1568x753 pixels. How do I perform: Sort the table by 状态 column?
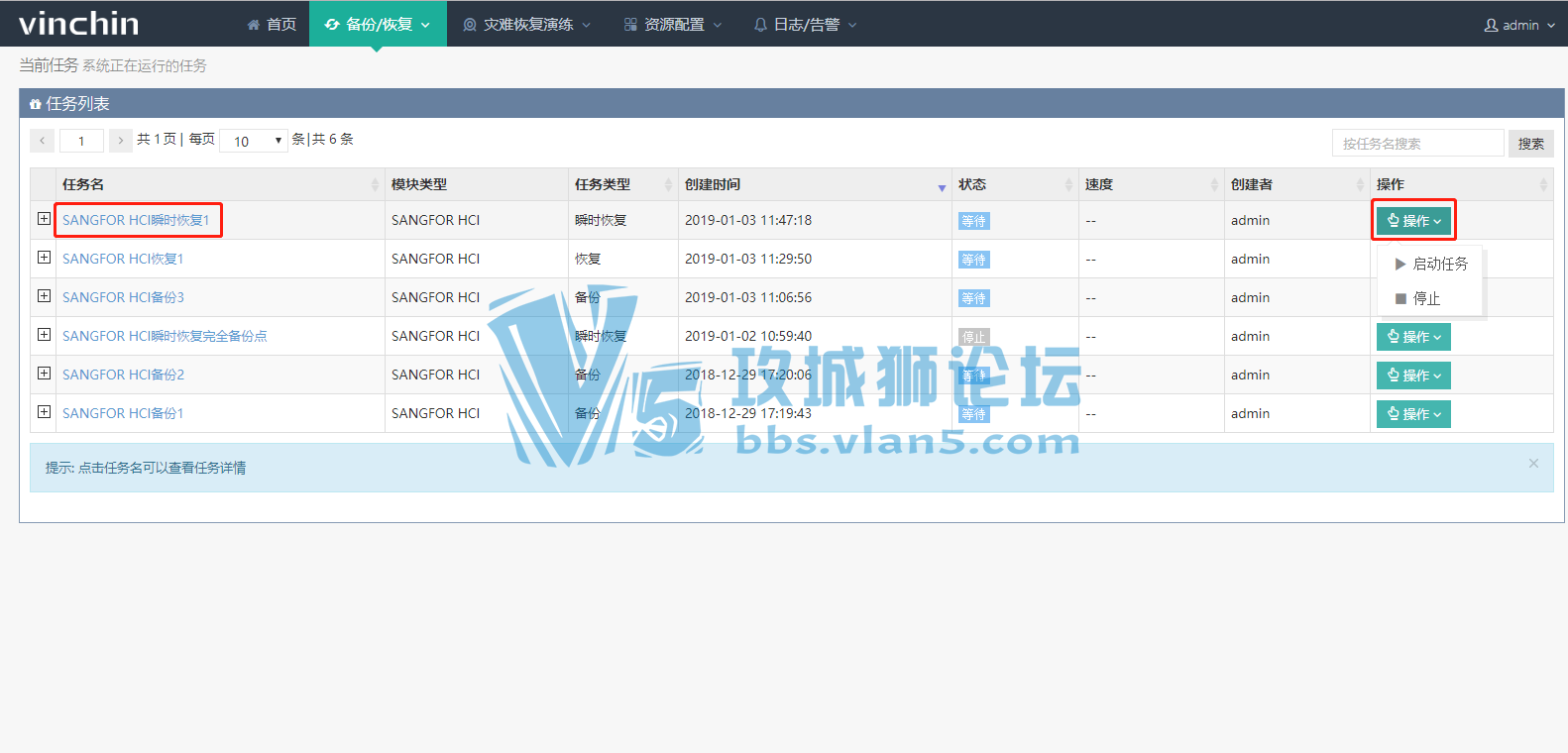pyautogui.click(x=1015, y=184)
